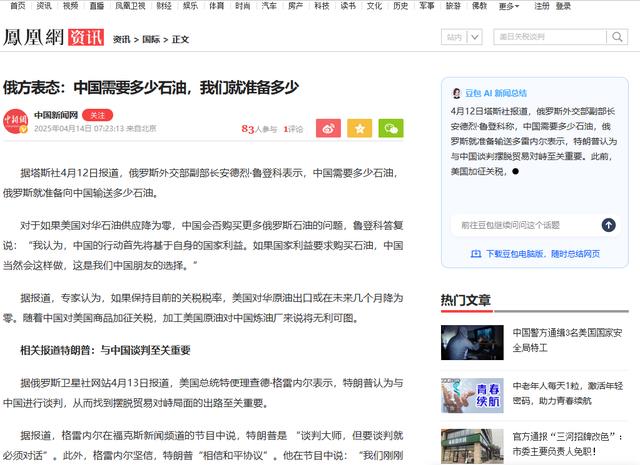
Task: Share article to Weibo
Action: [328, 128]
